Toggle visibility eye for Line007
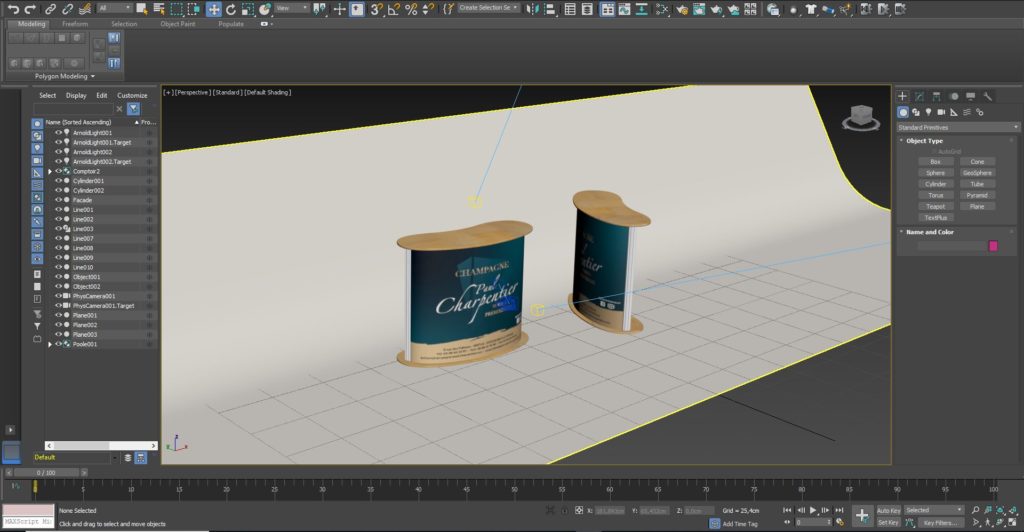 click(x=58, y=238)
